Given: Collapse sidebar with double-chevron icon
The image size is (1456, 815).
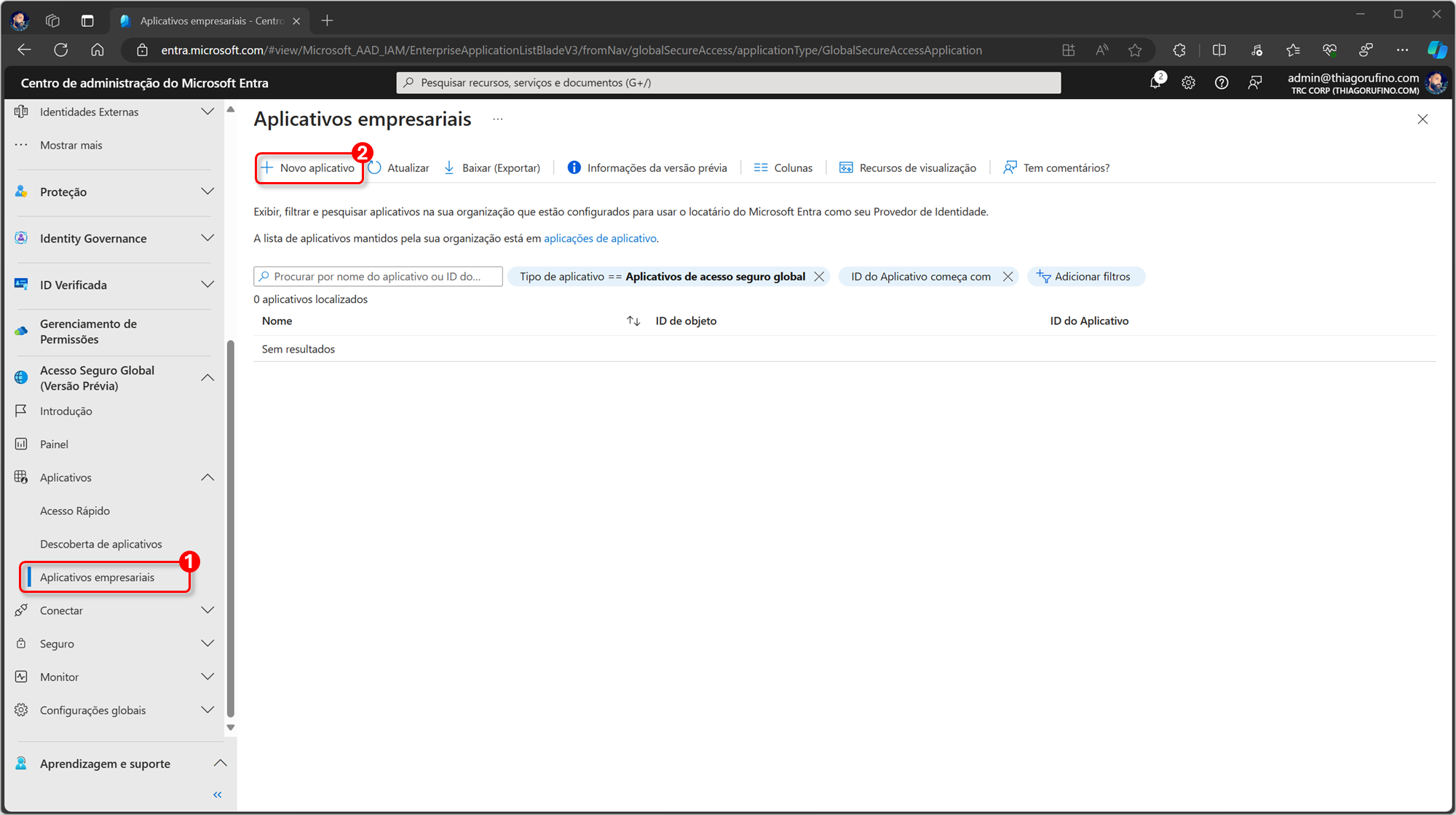Looking at the screenshot, I should pos(217,795).
